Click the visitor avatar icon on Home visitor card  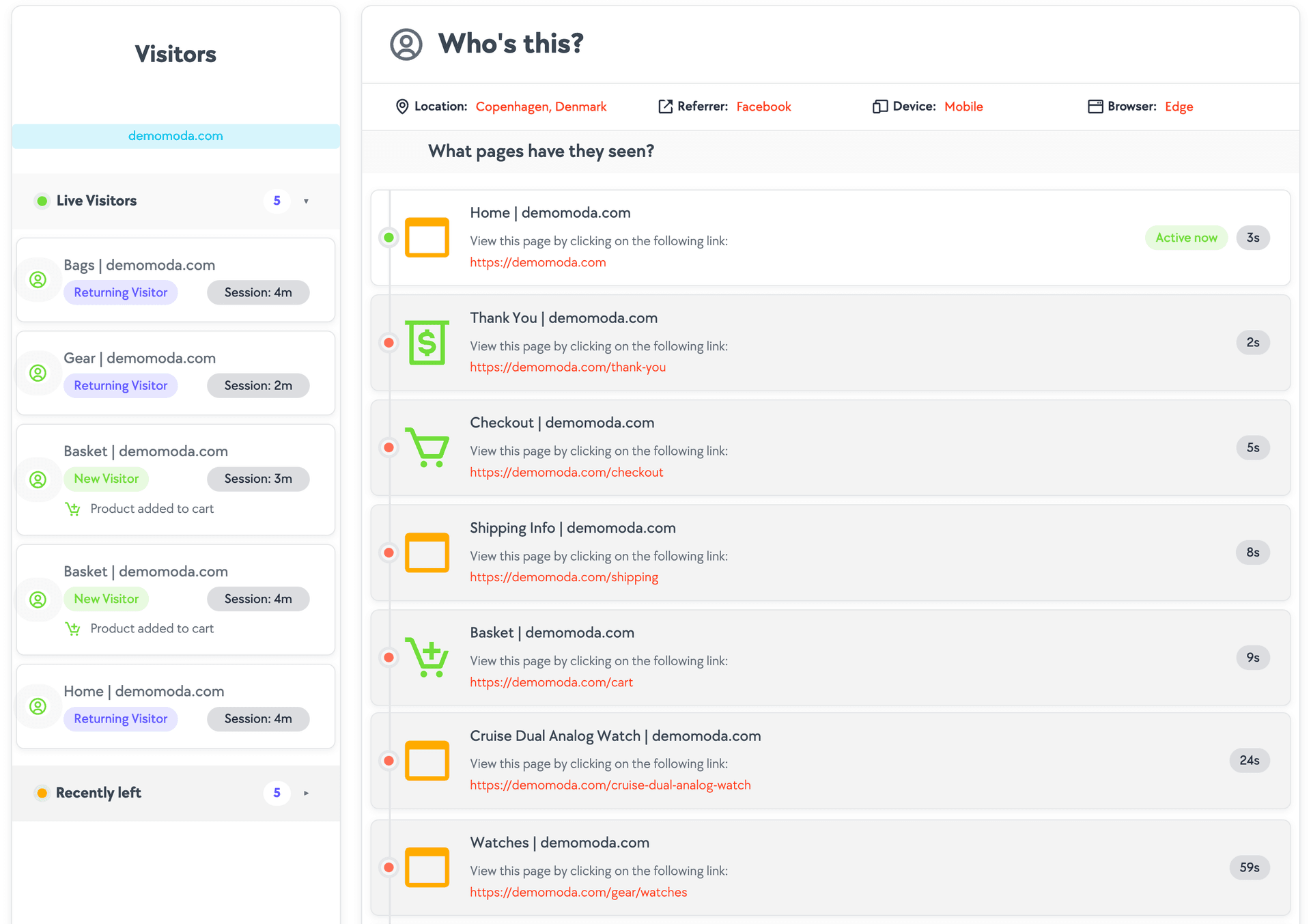[x=38, y=706]
